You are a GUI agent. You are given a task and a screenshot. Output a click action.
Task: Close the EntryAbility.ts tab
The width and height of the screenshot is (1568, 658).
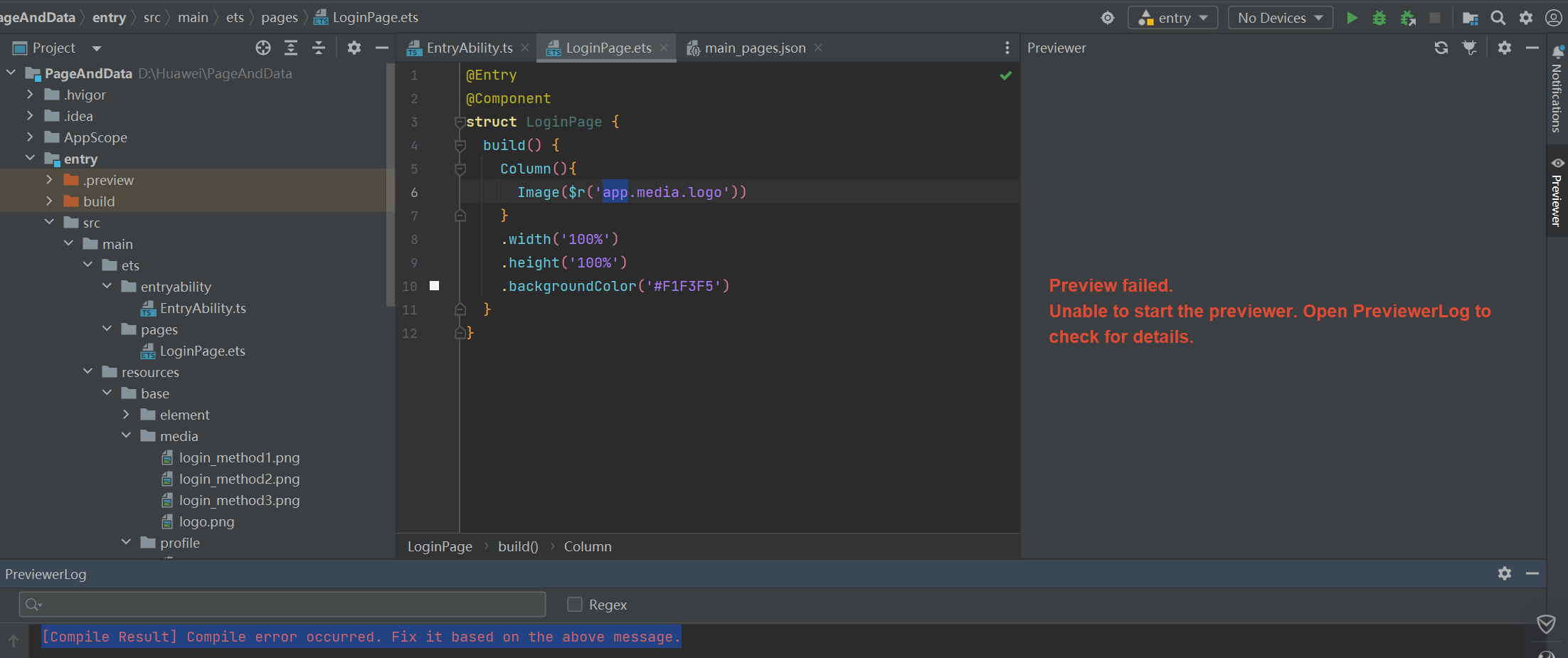[525, 48]
